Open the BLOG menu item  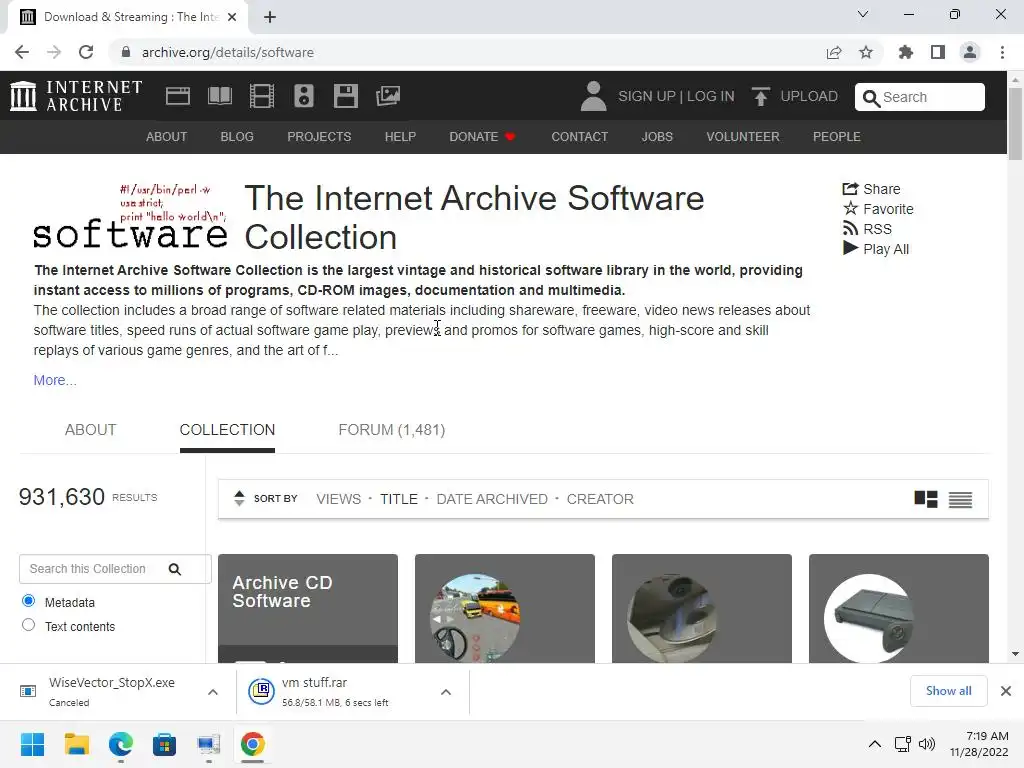point(237,136)
